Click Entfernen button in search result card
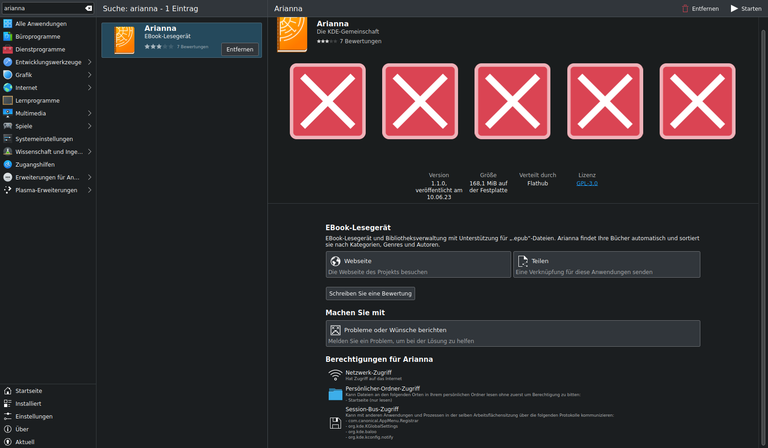The width and height of the screenshot is (768, 448). (239, 49)
